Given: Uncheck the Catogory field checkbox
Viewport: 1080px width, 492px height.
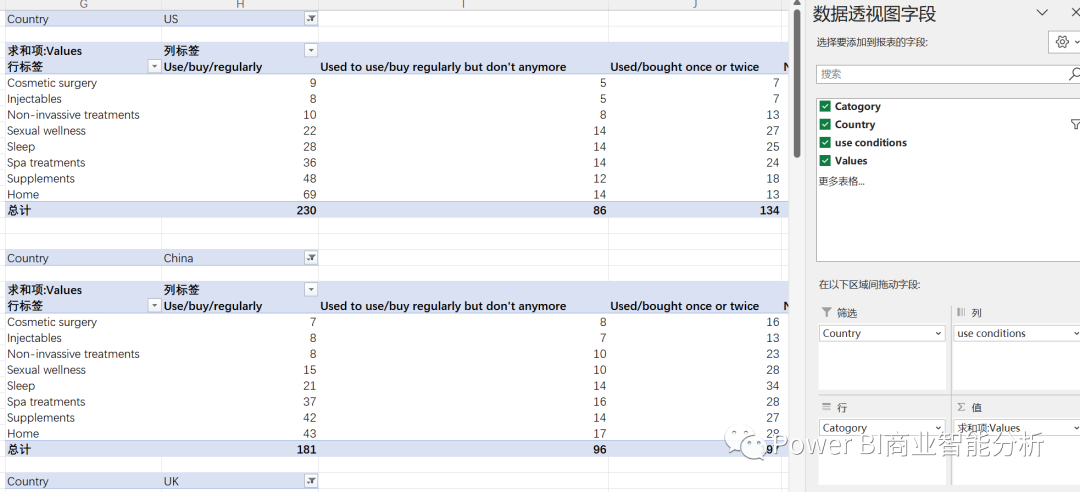Looking at the screenshot, I should click(x=825, y=106).
